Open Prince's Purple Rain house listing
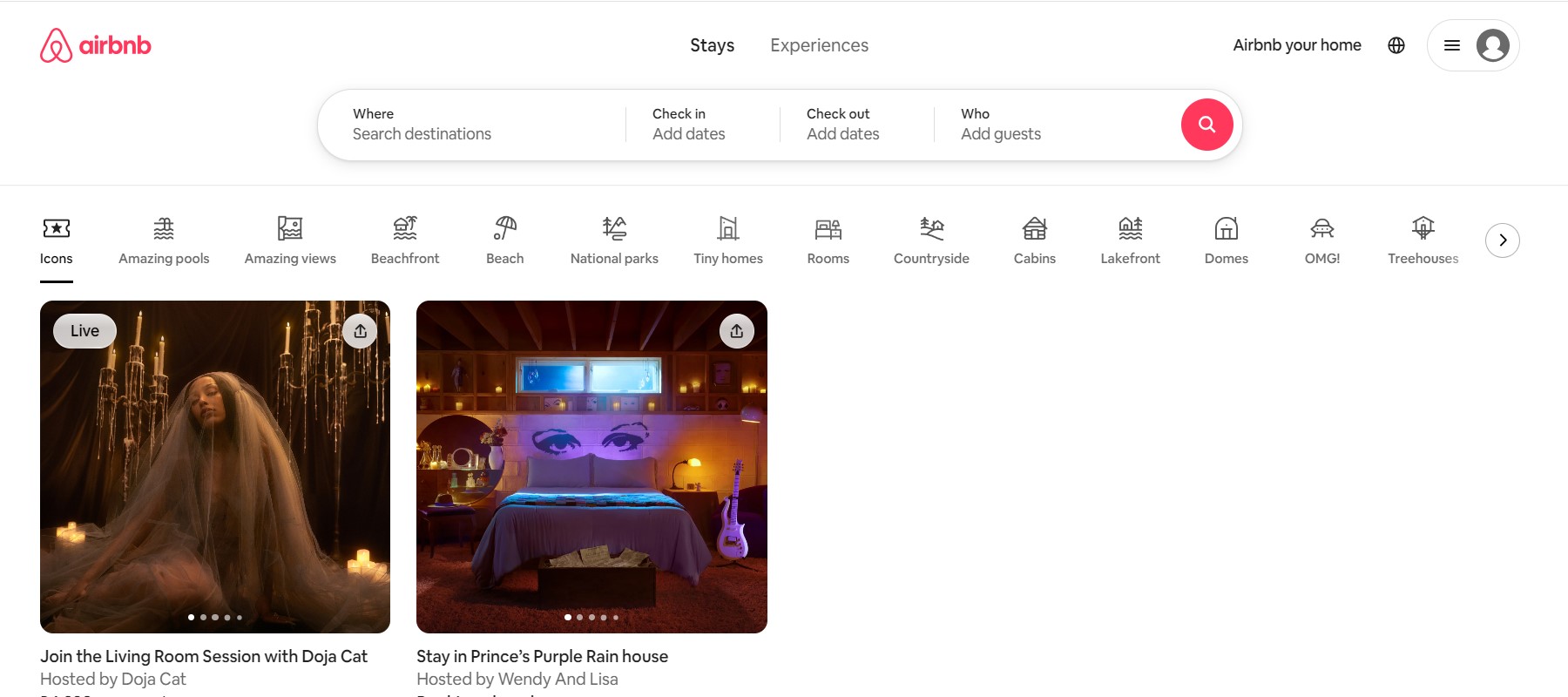The image size is (1568, 697). tap(591, 466)
